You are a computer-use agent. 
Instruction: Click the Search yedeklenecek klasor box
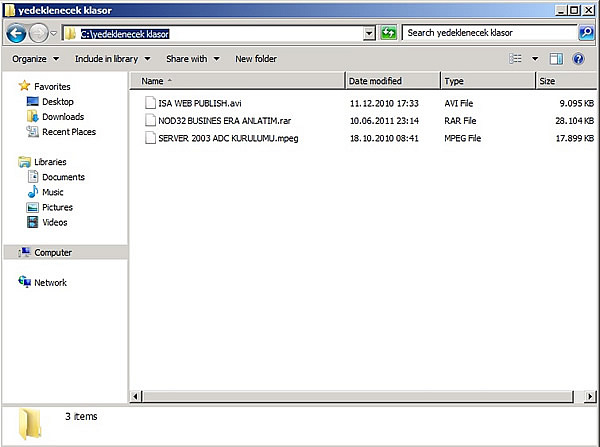[490, 33]
